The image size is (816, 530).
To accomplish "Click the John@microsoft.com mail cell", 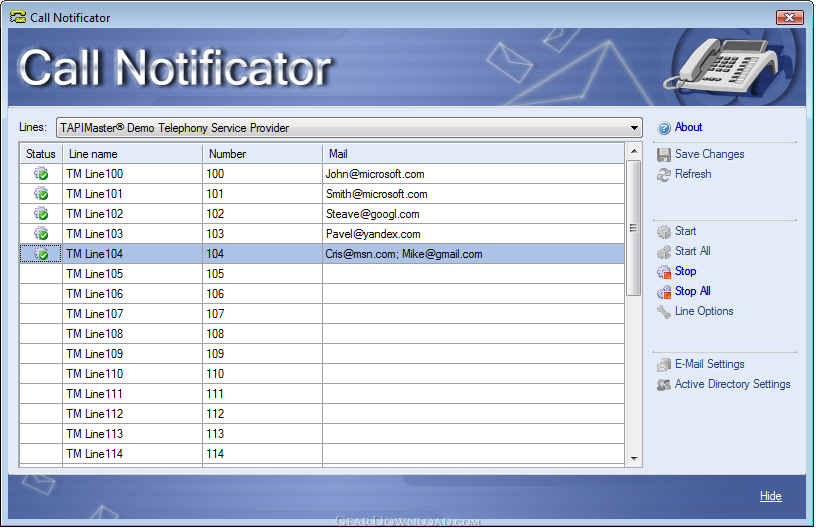I will point(473,174).
